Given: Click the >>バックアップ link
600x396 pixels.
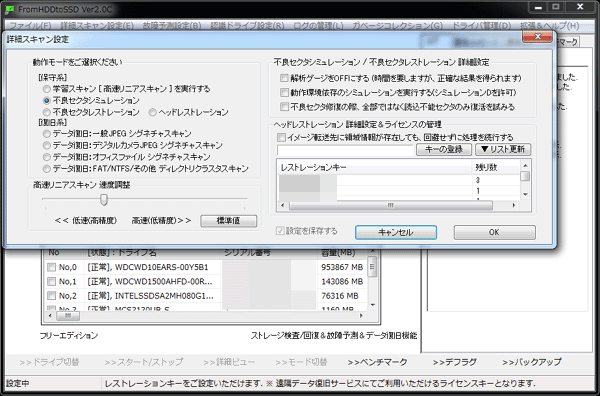Looking at the screenshot, I should 532,362.
